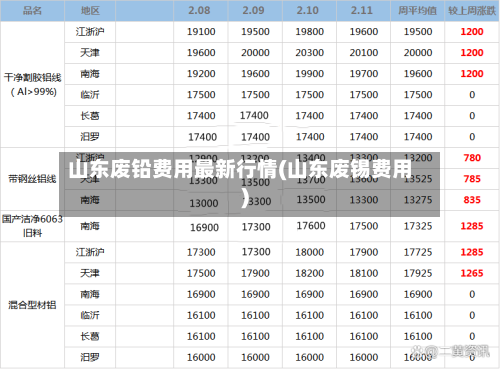The height and width of the screenshot is (369, 500).
Task: Select the 2.10 date column header
Action: coord(308,10)
